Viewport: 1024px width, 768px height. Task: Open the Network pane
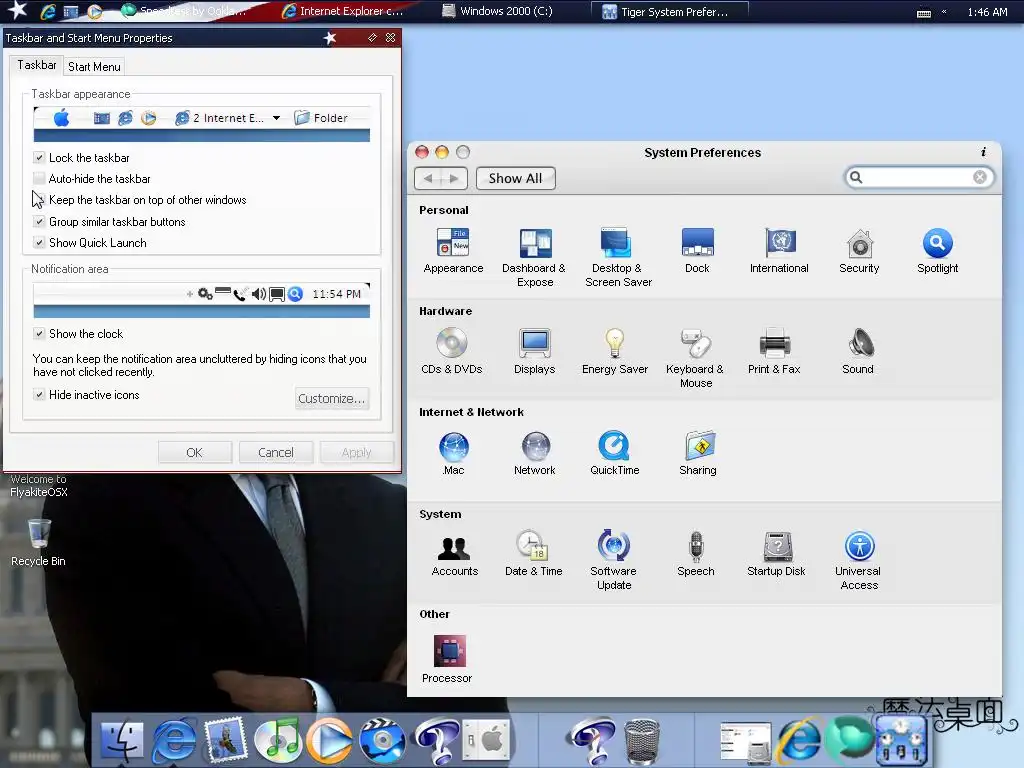(x=535, y=453)
